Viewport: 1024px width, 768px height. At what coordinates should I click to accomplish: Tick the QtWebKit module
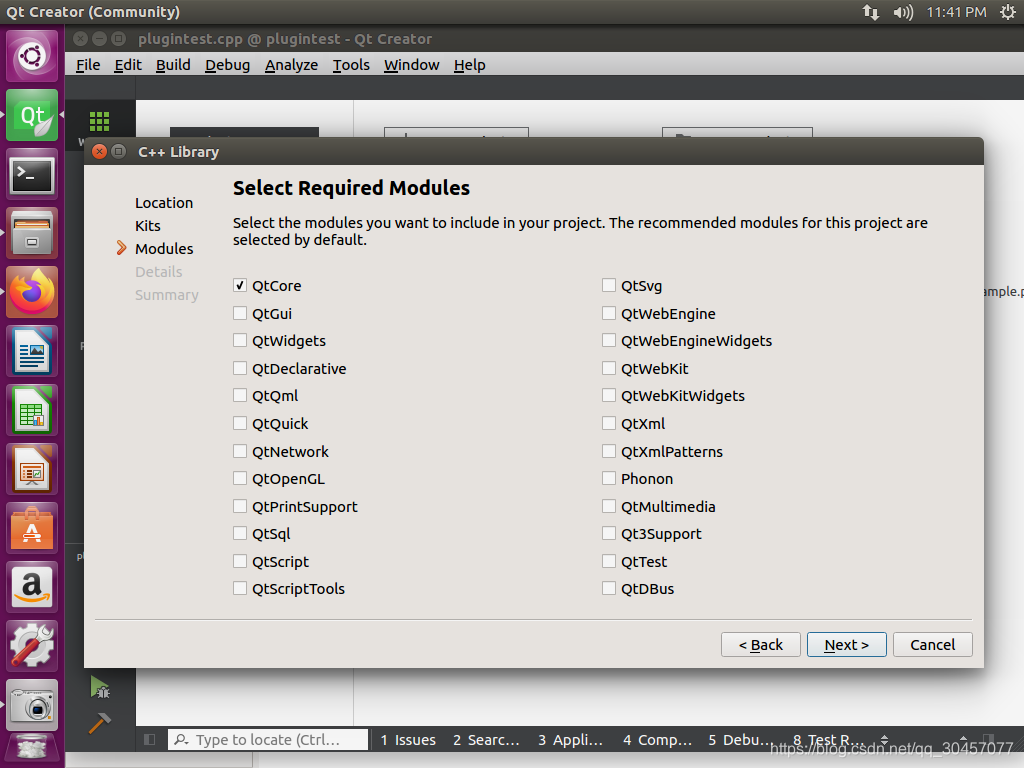pos(609,368)
